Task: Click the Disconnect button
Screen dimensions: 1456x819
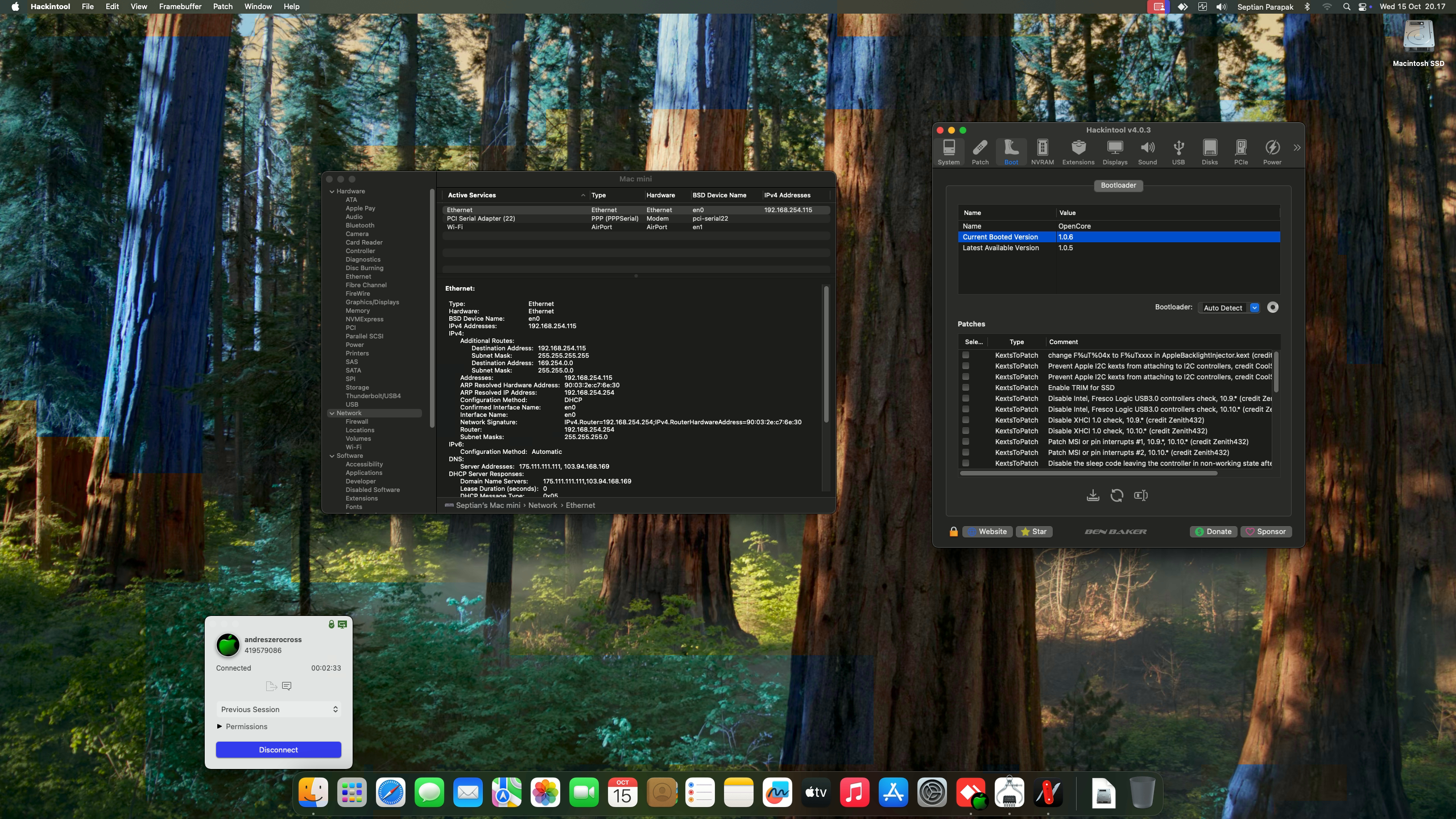Action: tap(279, 750)
